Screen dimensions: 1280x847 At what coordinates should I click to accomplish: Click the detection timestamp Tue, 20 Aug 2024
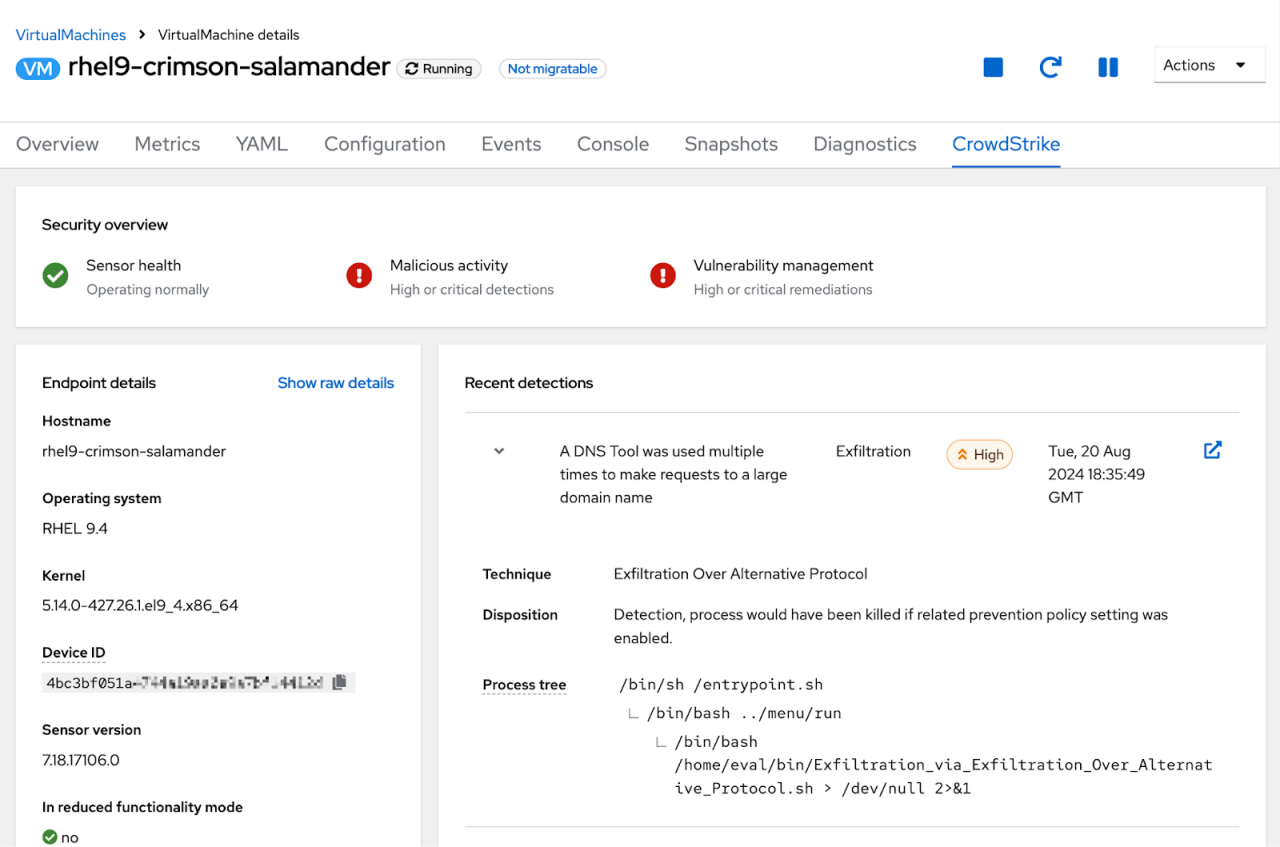click(x=1097, y=474)
